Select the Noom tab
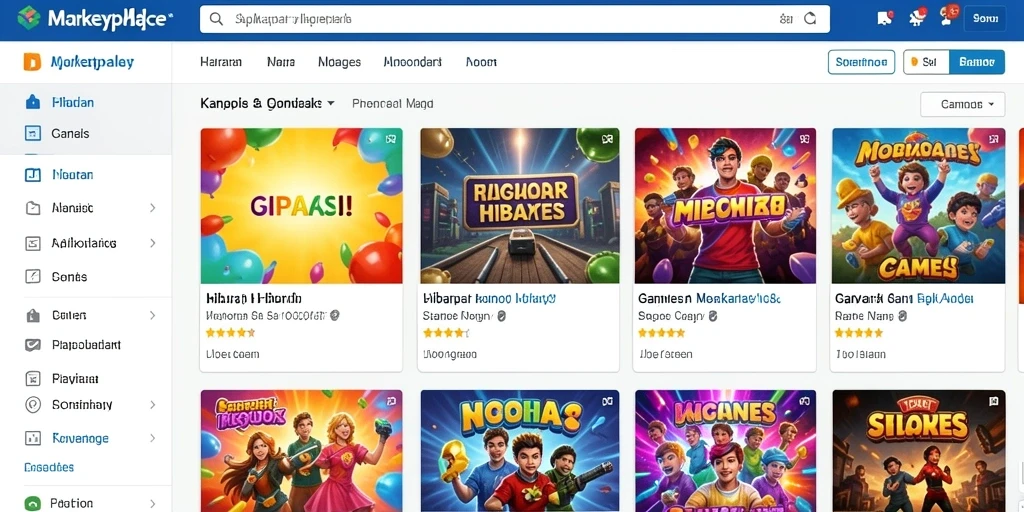The image size is (1024, 512). click(481, 62)
